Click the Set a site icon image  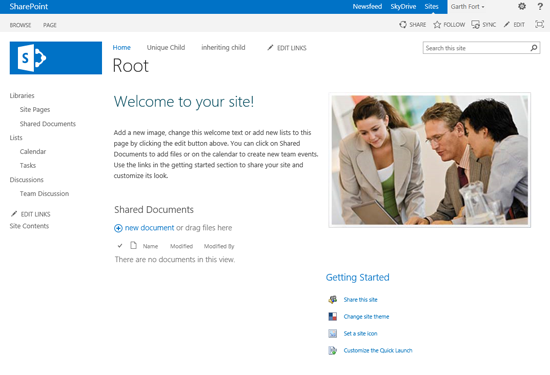(333, 333)
